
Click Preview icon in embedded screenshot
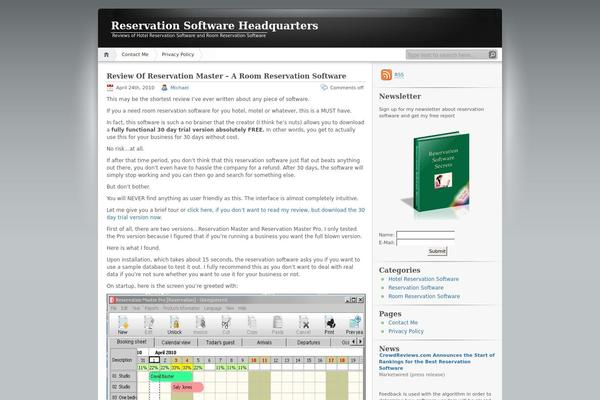(354, 325)
